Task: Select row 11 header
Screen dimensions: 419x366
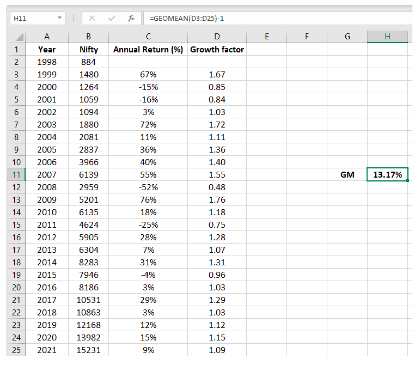Action: click(16, 174)
